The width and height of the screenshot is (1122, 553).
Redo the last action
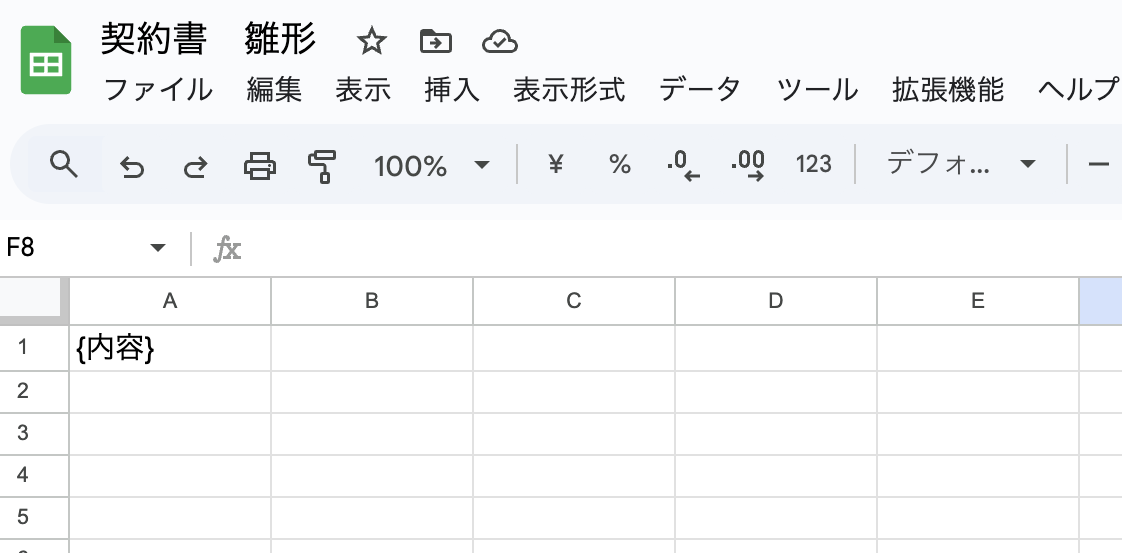click(195, 166)
